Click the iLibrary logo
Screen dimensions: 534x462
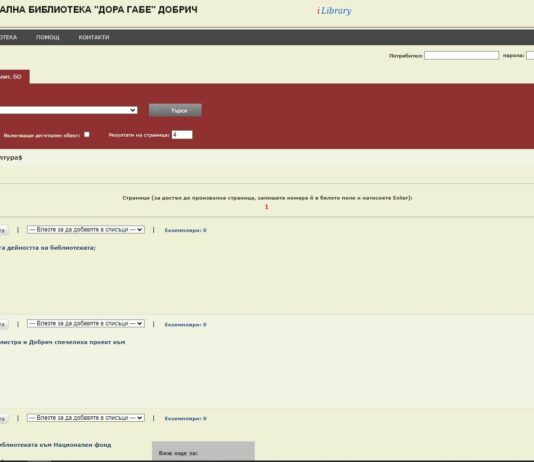tap(334, 11)
